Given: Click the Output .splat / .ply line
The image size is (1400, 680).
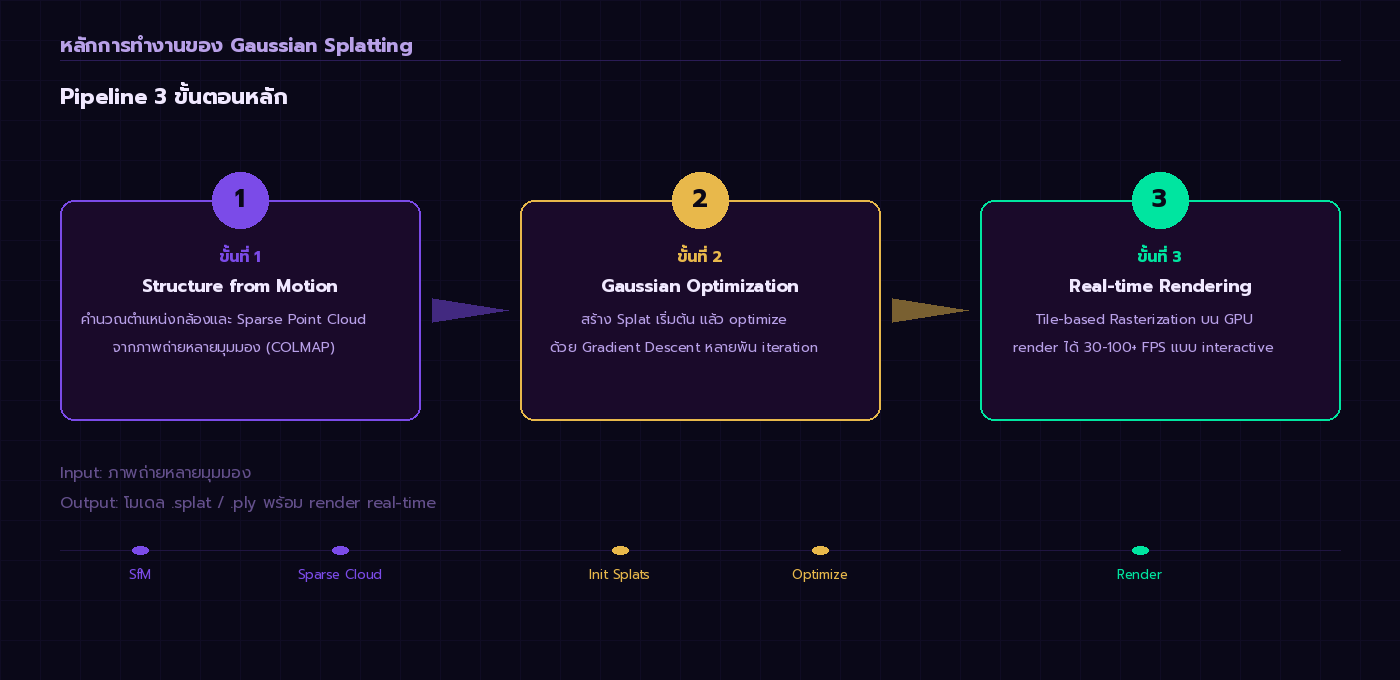Looking at the screenshot, I should pyautogui.click(x=248, y=503).
